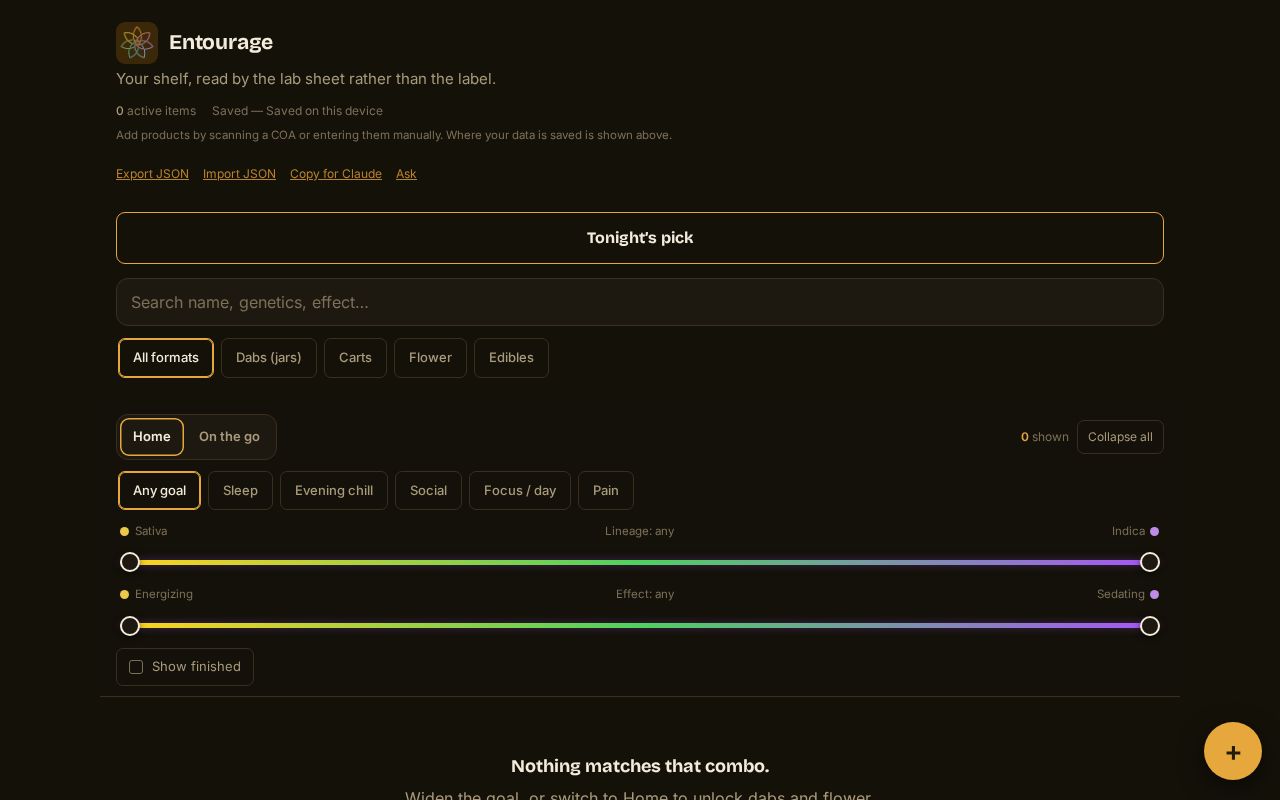Image resolution: width=1280 pixels, height=800 pixels.
Task: Select the Dabs (jars) format filter
Action: [269, 358]
